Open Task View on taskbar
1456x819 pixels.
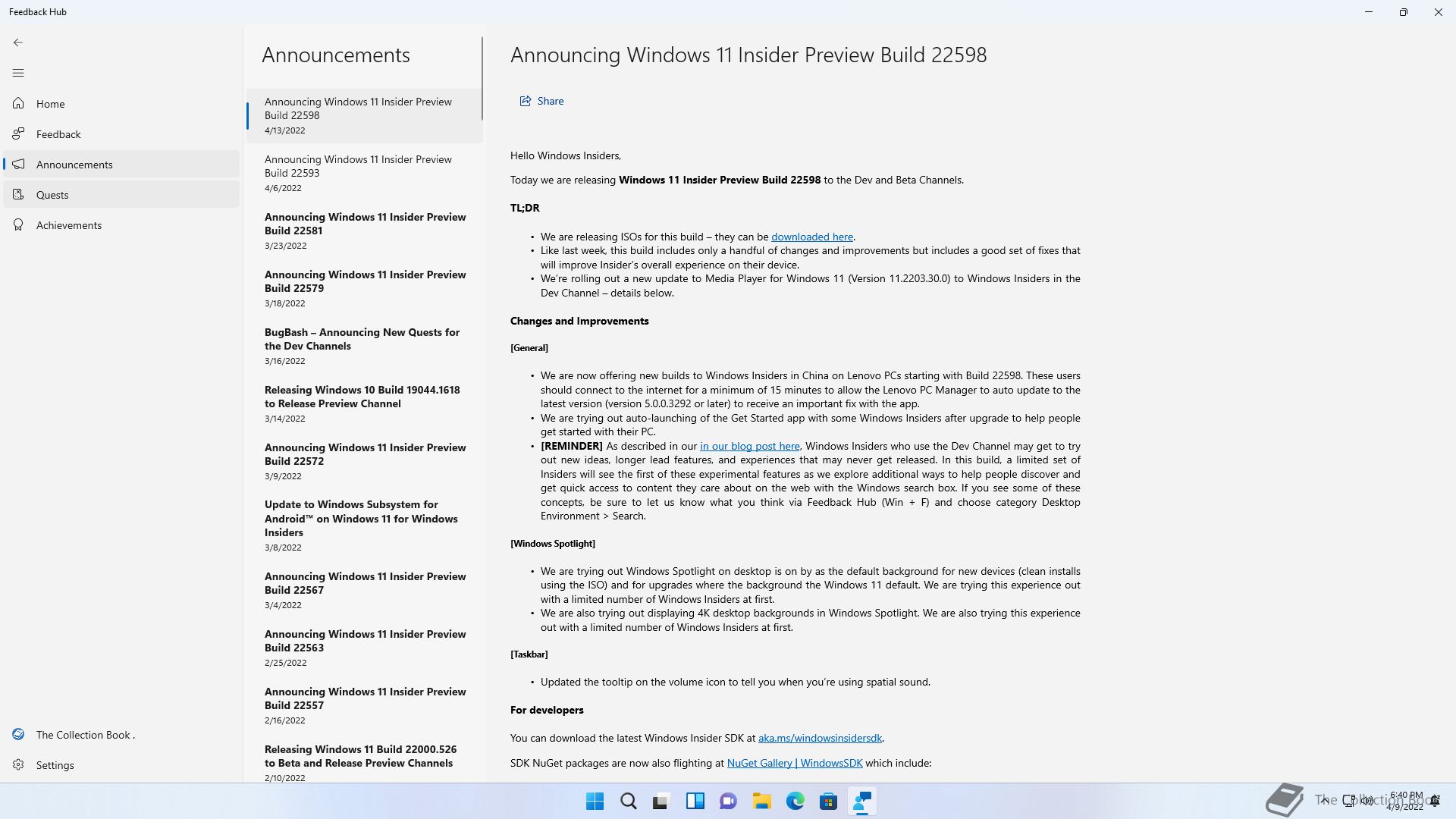pos(662,801)
